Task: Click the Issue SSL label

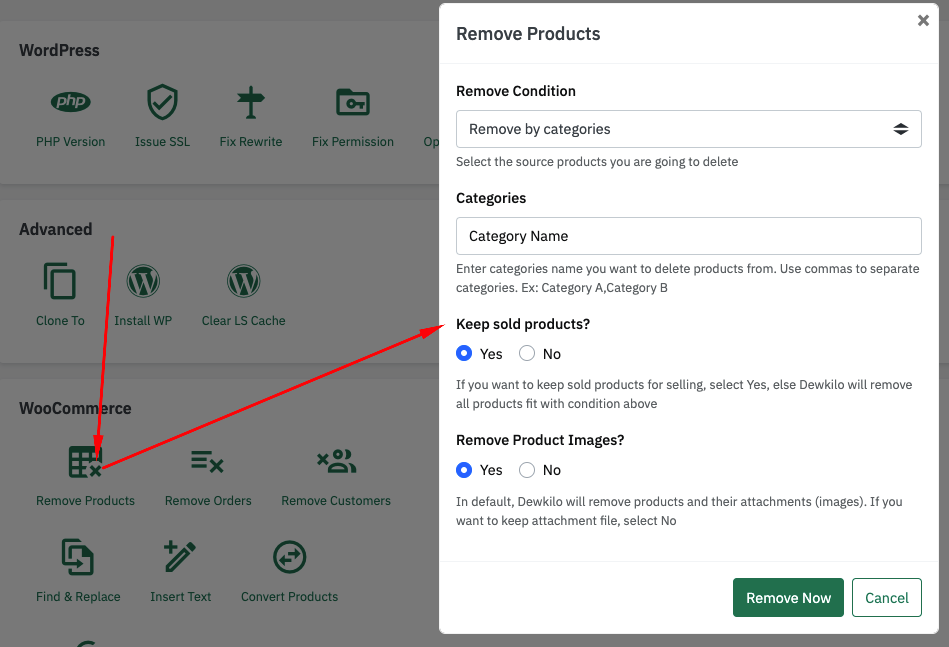Action: (162, 142)
